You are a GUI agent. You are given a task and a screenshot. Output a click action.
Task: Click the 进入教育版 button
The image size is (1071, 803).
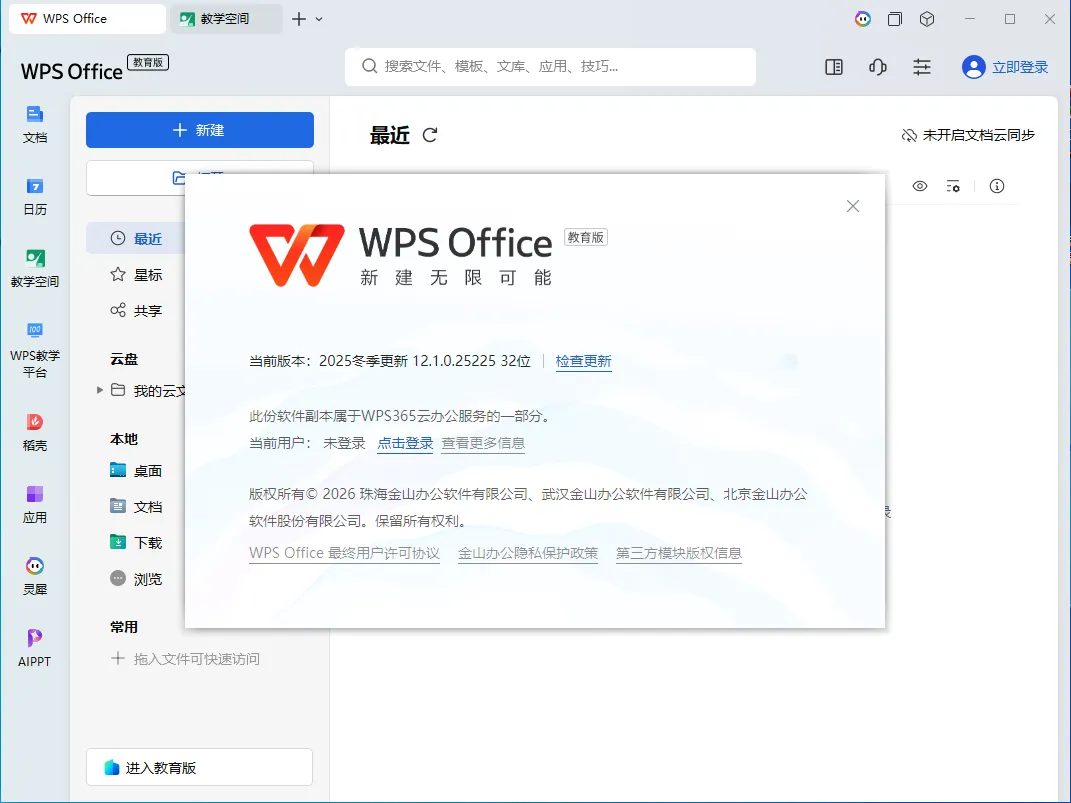[199, 767]
